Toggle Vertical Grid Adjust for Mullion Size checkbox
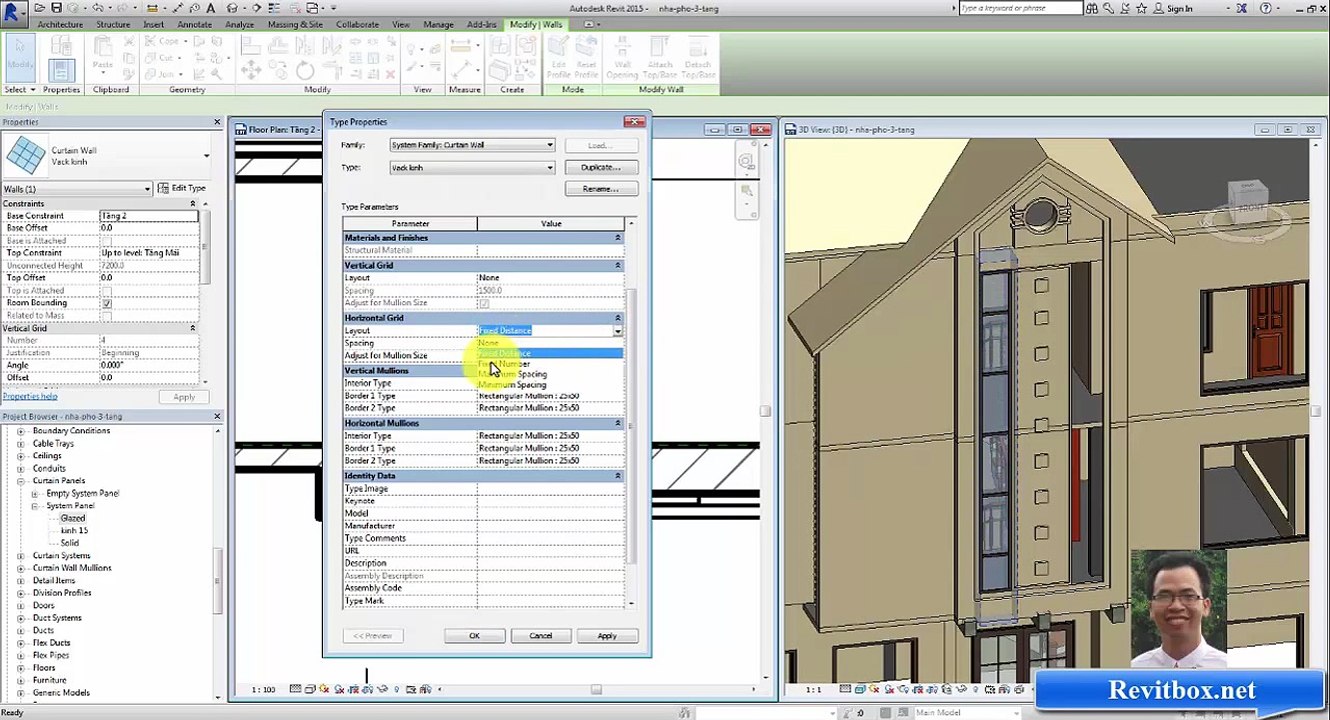Image resolution: width=1330 pixels, height=720 pixels. [x=484, y=303]
